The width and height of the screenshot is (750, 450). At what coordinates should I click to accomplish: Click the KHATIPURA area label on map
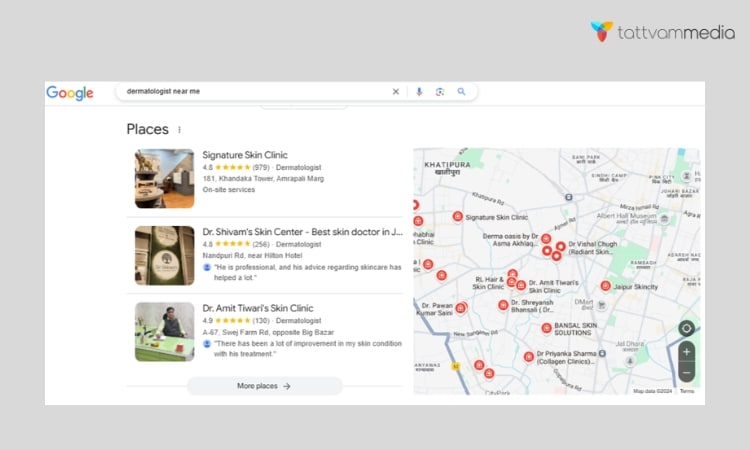[447, 168]
